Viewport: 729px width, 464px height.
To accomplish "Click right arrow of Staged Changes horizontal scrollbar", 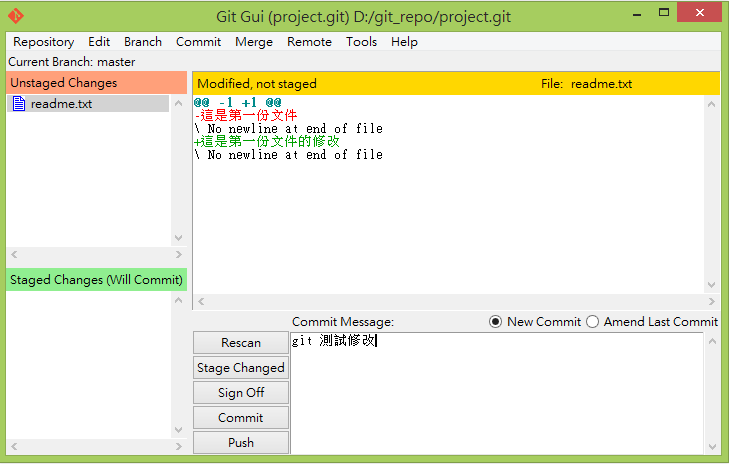I will click(x=179, y=446).
